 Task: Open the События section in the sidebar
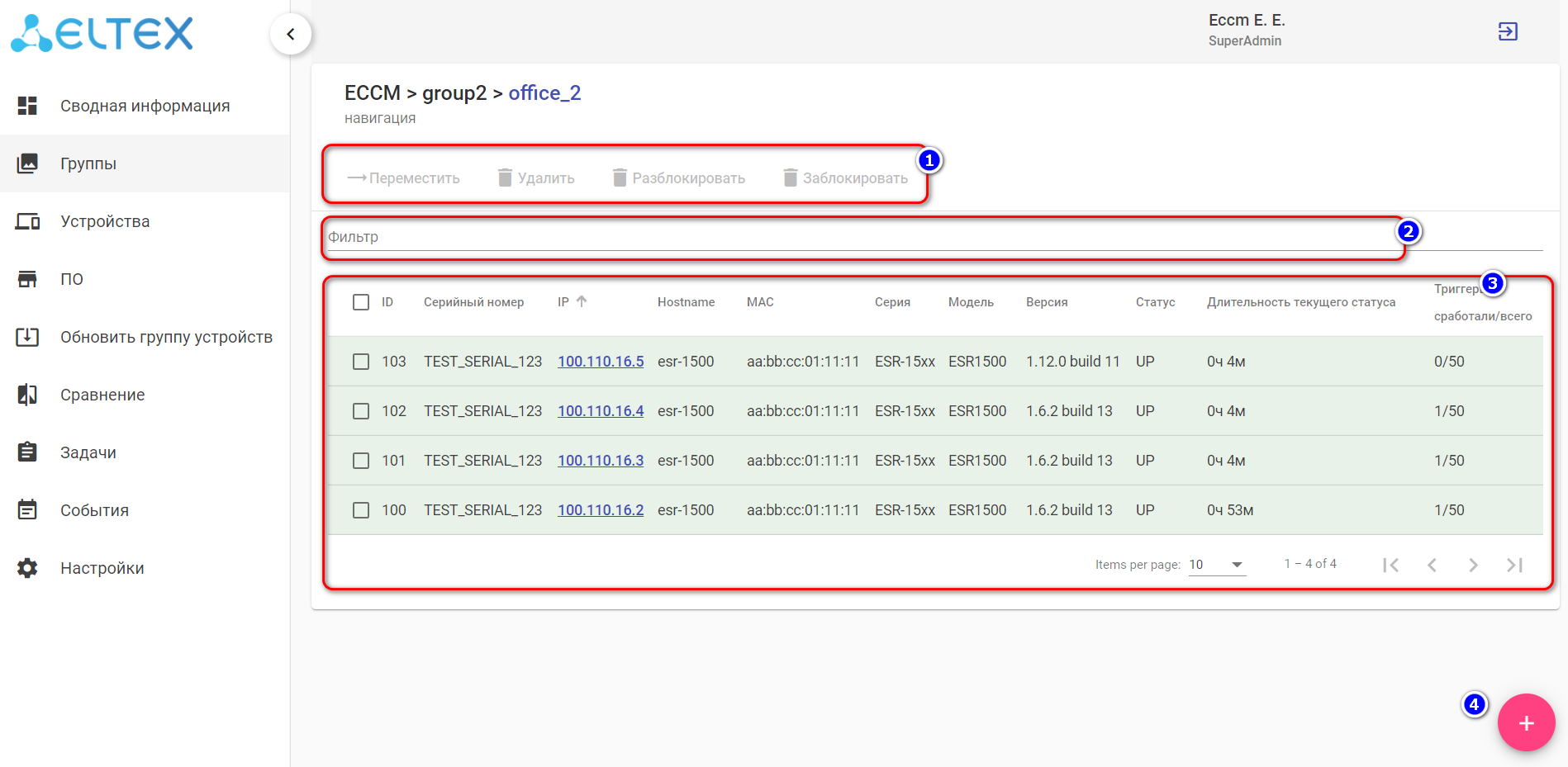click(x=94, y=510)
